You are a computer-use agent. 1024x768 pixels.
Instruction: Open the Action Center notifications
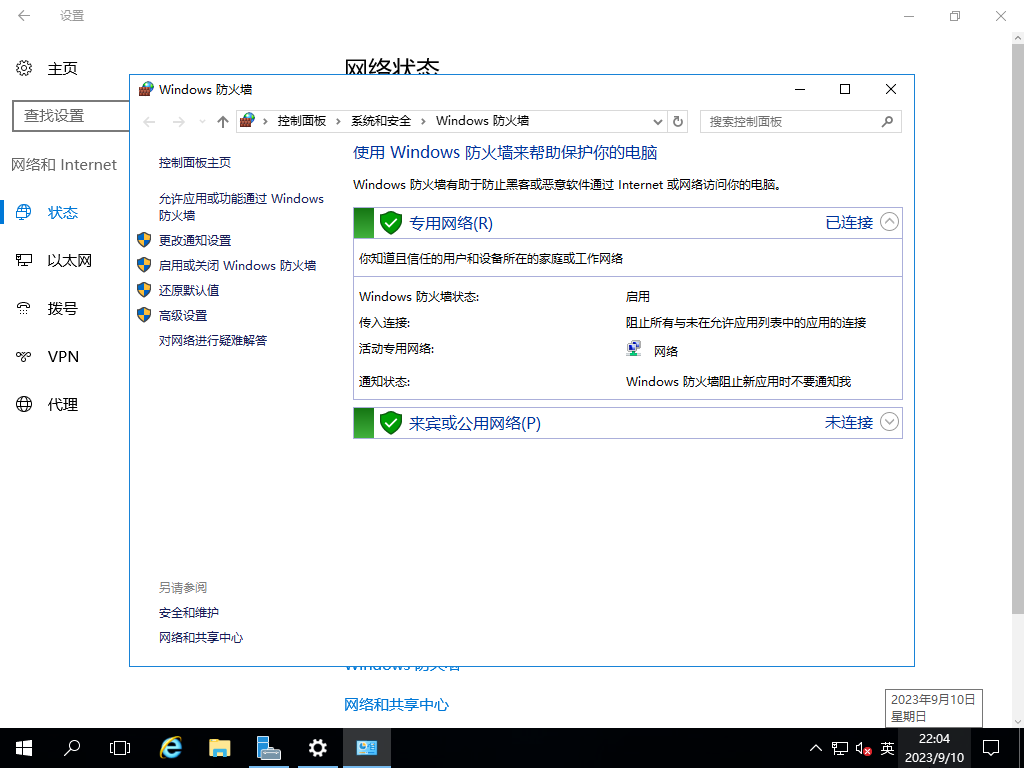click(991, 748)
